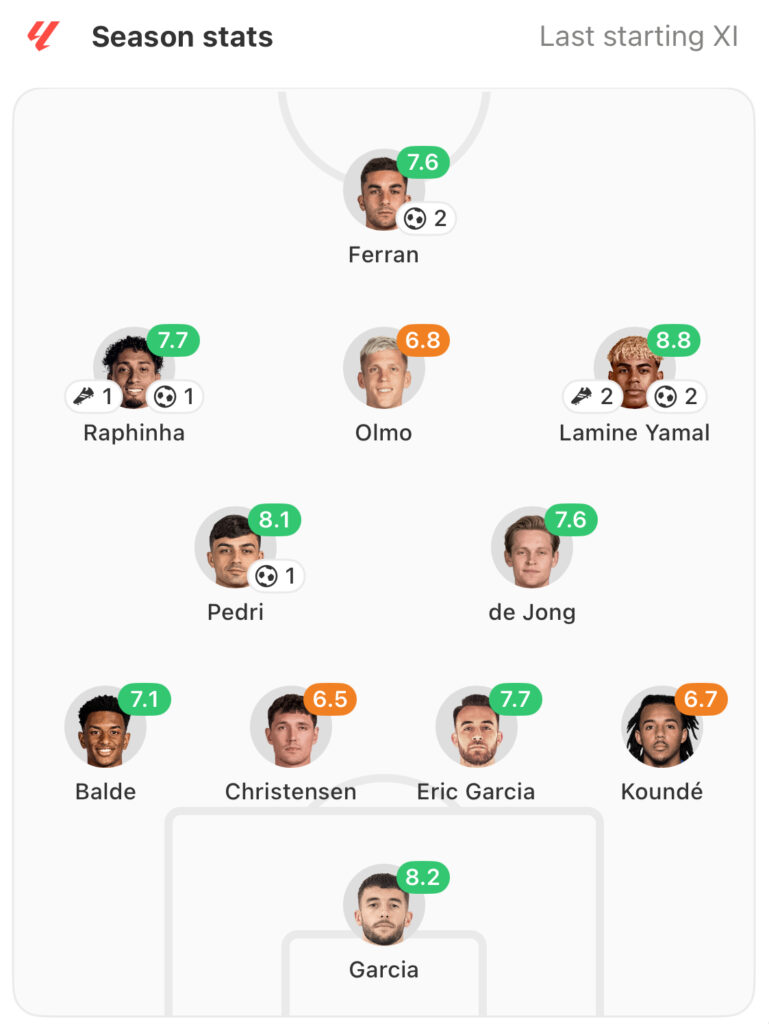Click the LaLiga logo icon

coord(43,36)
